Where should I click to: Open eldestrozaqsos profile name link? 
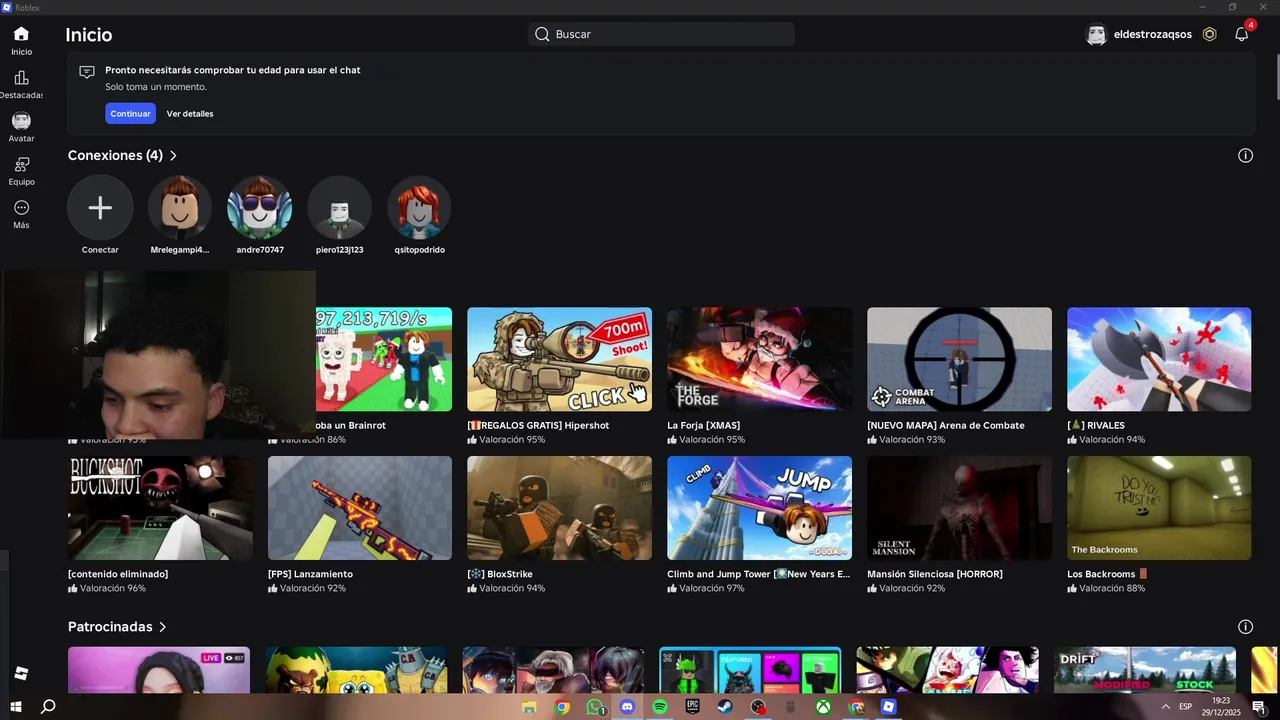(x=1152, y=34)
